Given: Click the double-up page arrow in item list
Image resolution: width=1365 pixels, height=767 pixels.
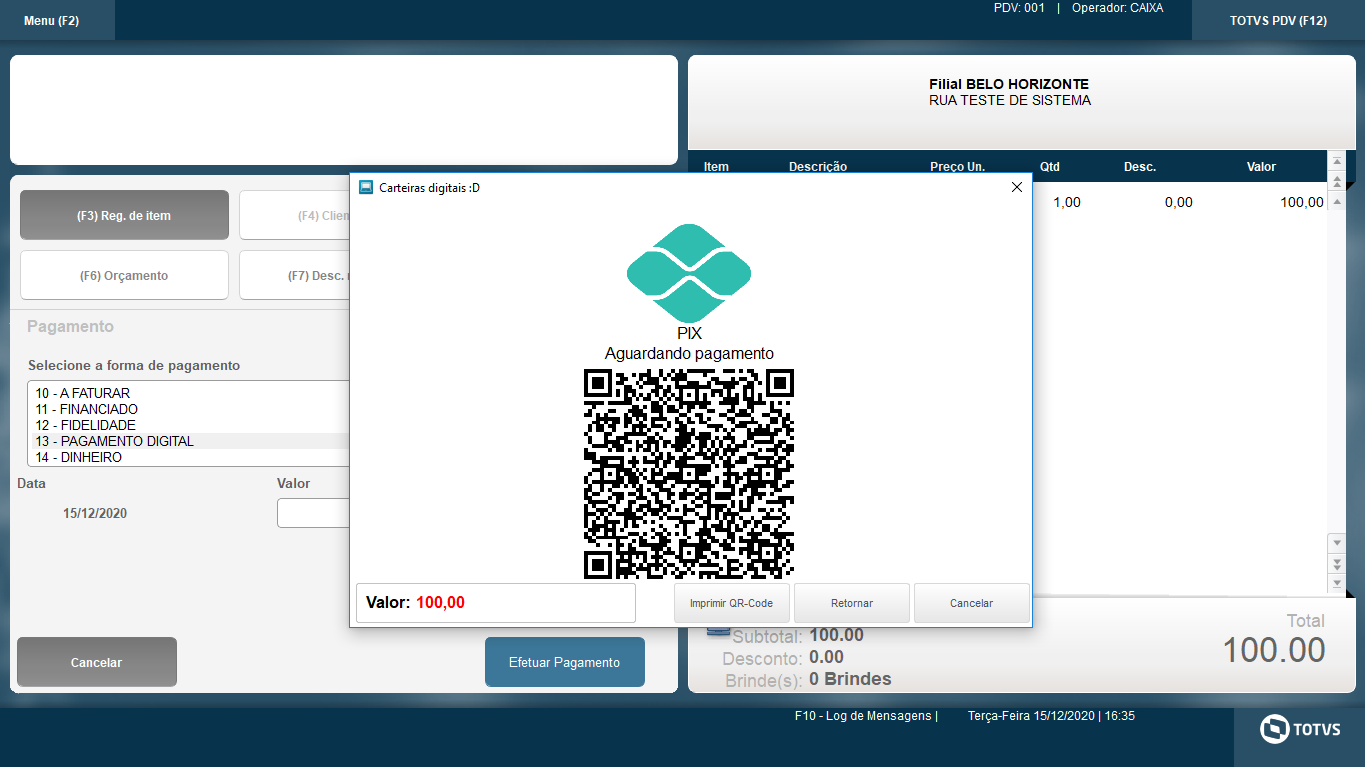Looking at the screenshot, I should [1336, 181].
